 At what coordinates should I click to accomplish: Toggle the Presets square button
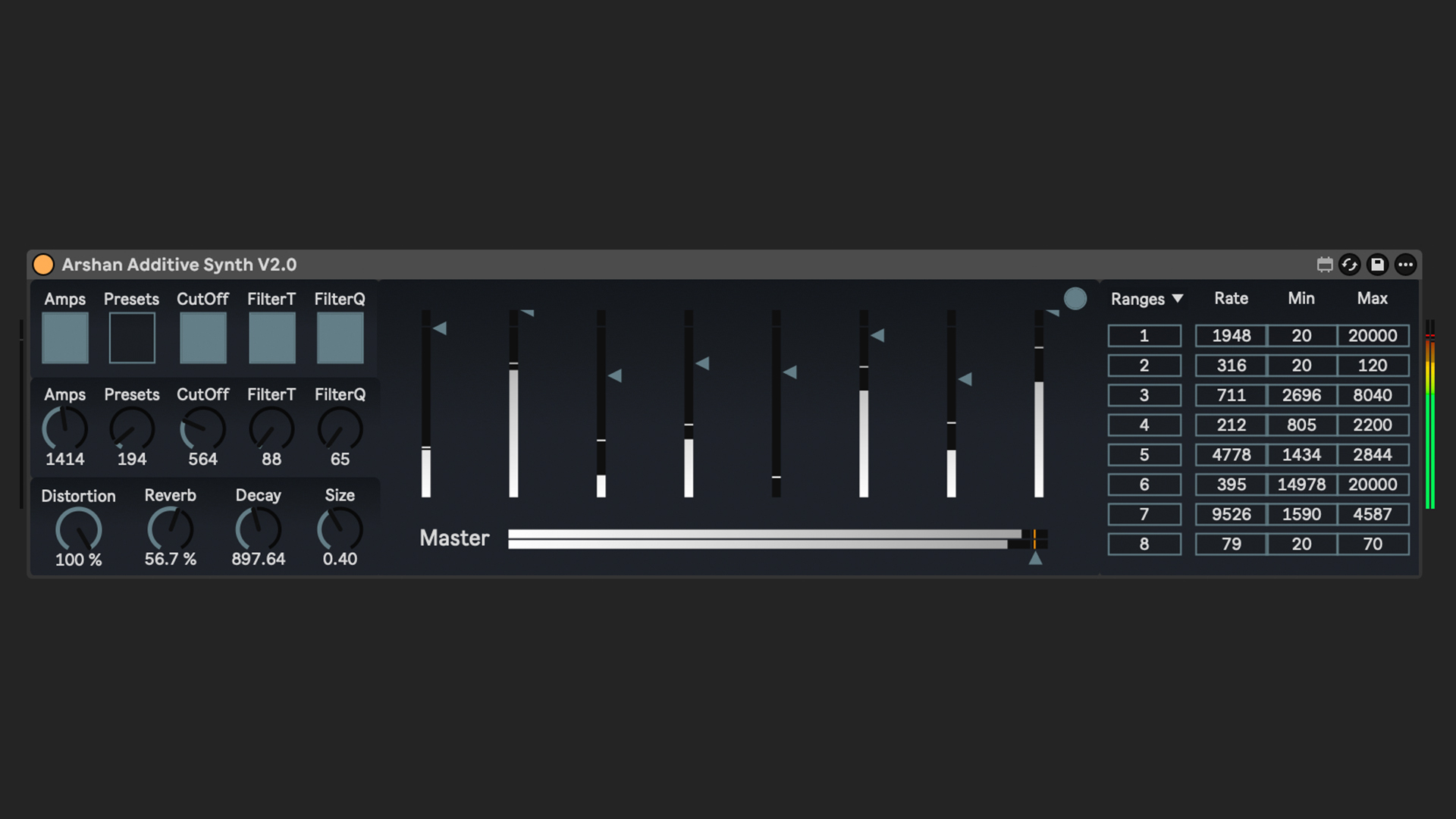coord(132,338)
